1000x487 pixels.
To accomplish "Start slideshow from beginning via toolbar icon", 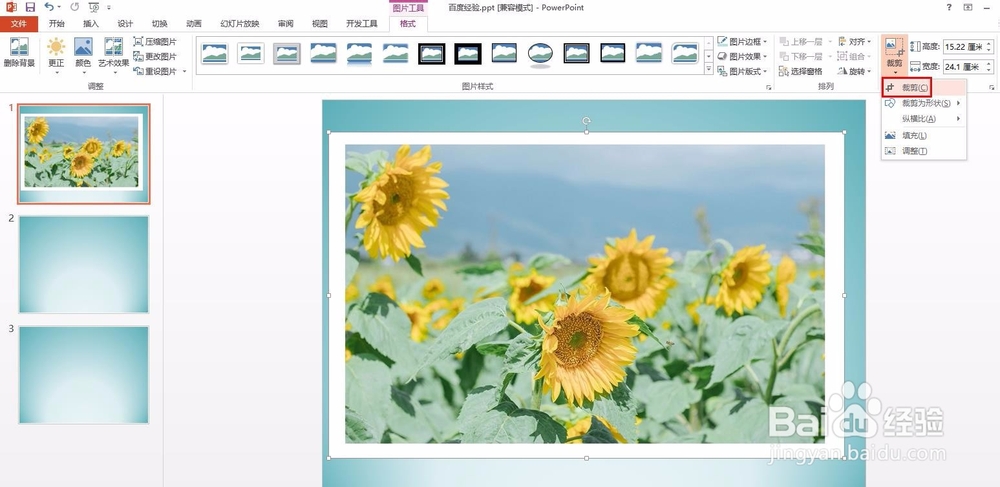I will [94, 7].
